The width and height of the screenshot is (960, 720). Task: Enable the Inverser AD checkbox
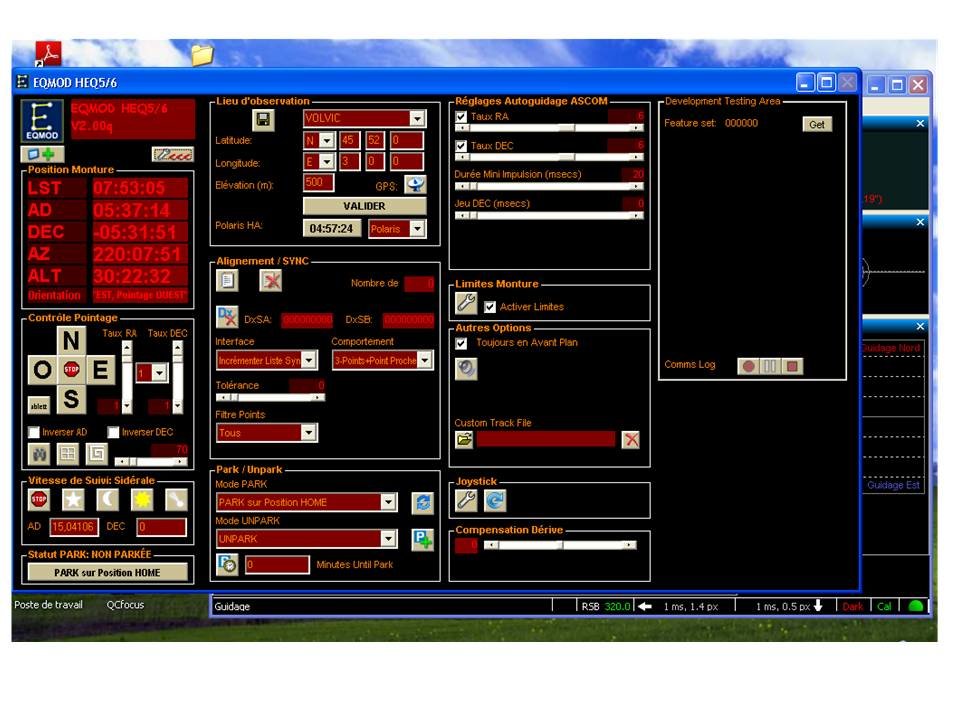(x=34, y=432)
